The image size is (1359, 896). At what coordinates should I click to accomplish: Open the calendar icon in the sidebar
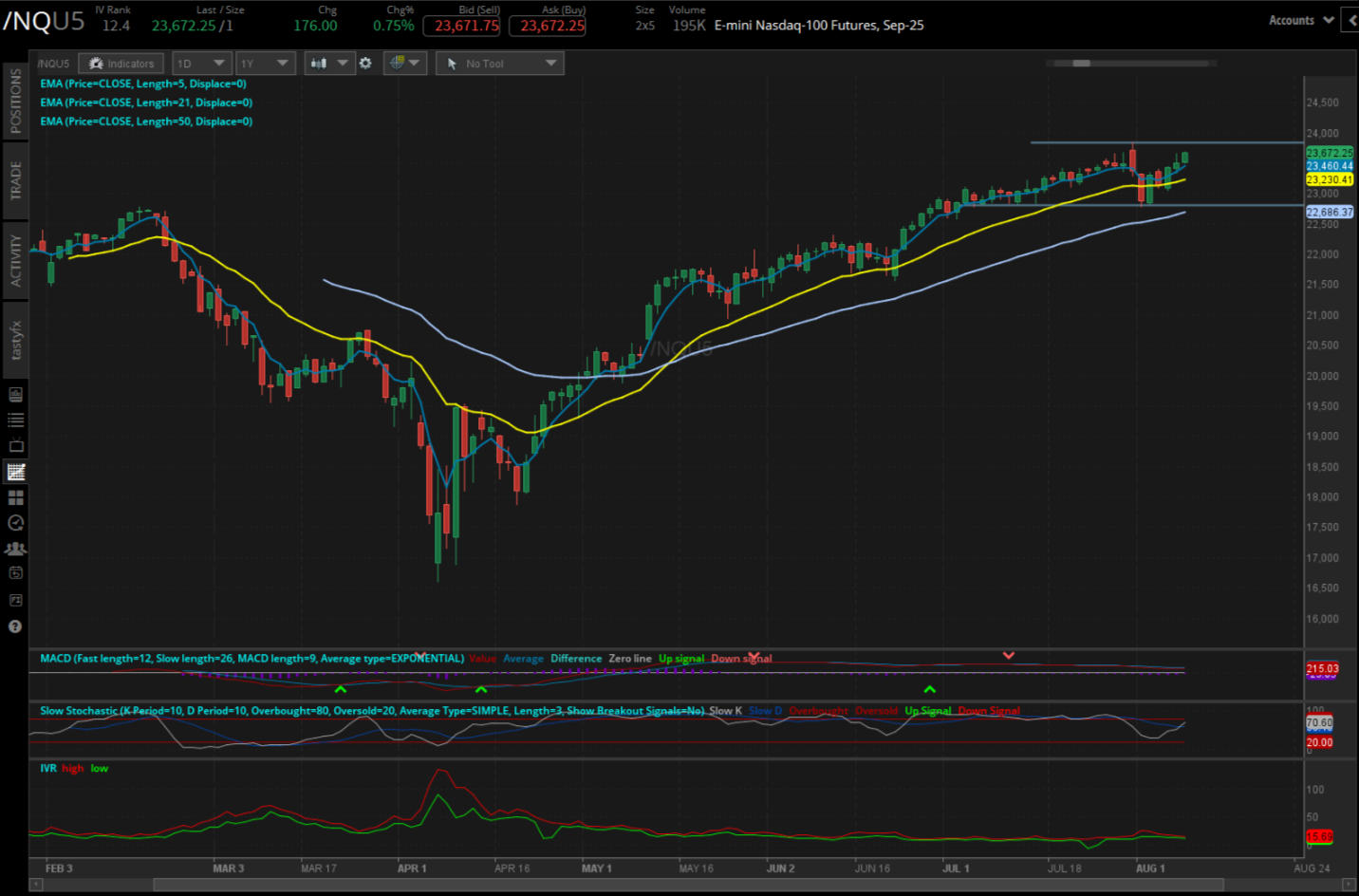[x=15, y=572]
